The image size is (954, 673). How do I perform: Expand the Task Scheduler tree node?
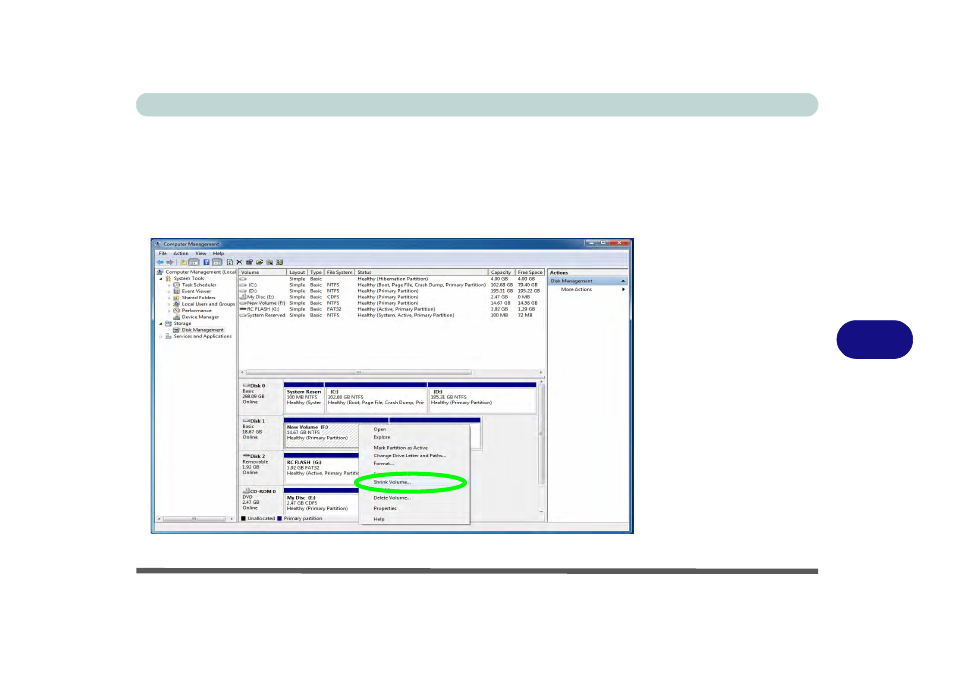point(169,285)
